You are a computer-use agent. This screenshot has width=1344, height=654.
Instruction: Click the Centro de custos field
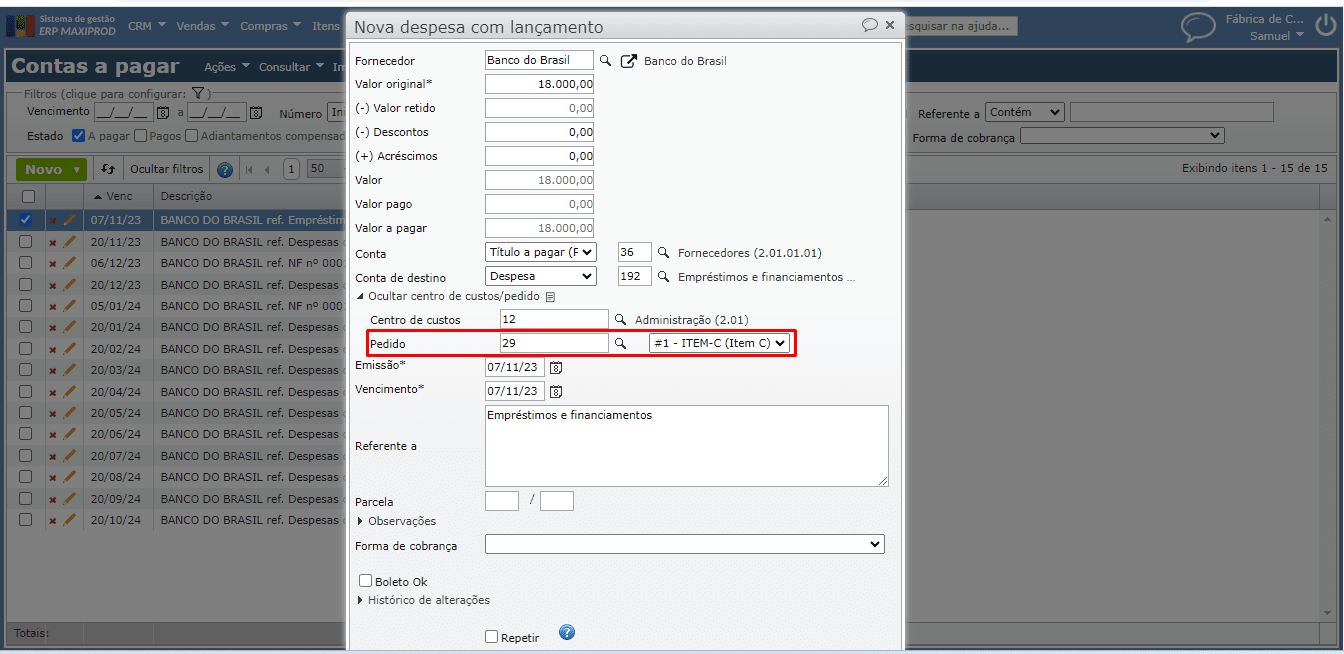click(x=554, y=319)
